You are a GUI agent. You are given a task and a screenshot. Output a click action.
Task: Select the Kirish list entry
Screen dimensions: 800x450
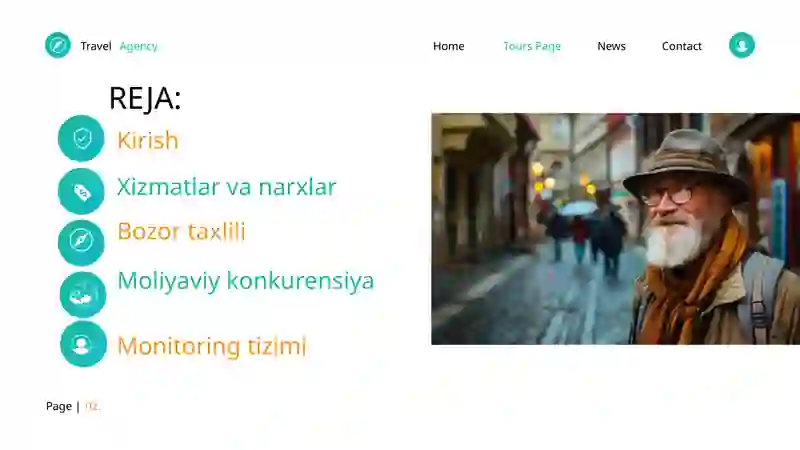(148, 140)
